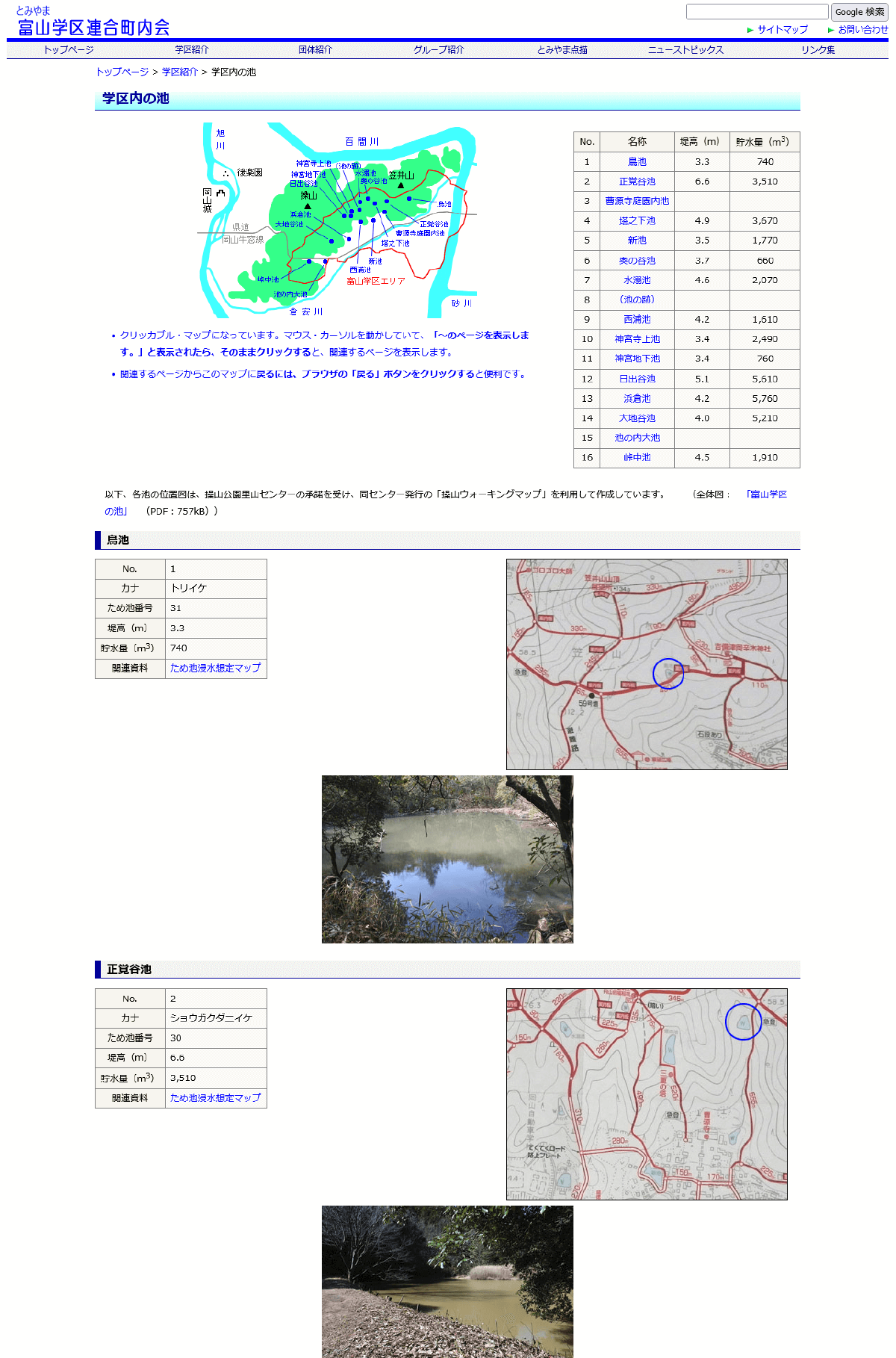Viewport: 896px width, 1358px height.
Task: Open 正覚谷池 link in the pond table
Action: click(637, 182)
